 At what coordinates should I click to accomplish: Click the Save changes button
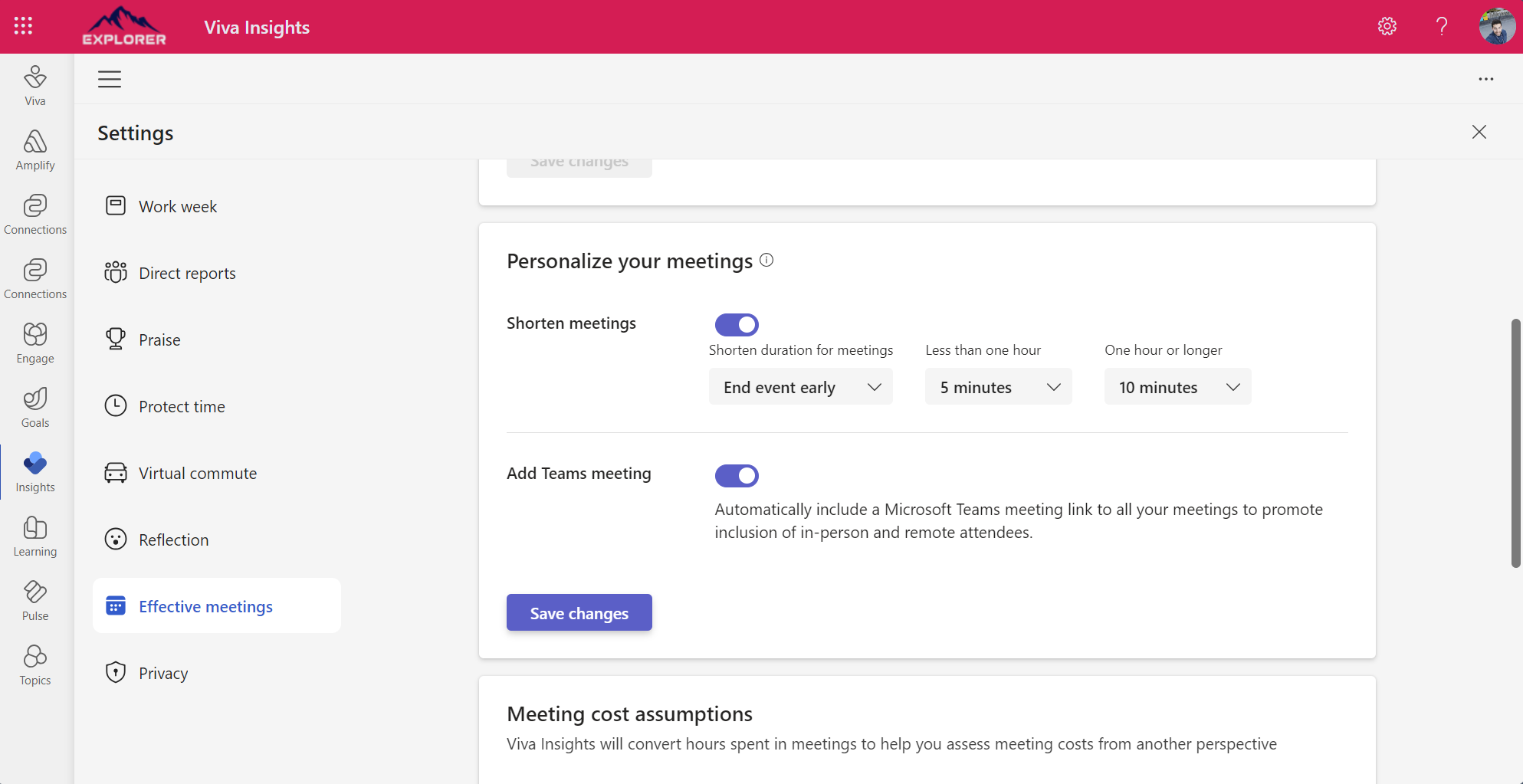(x=579, y=612)
